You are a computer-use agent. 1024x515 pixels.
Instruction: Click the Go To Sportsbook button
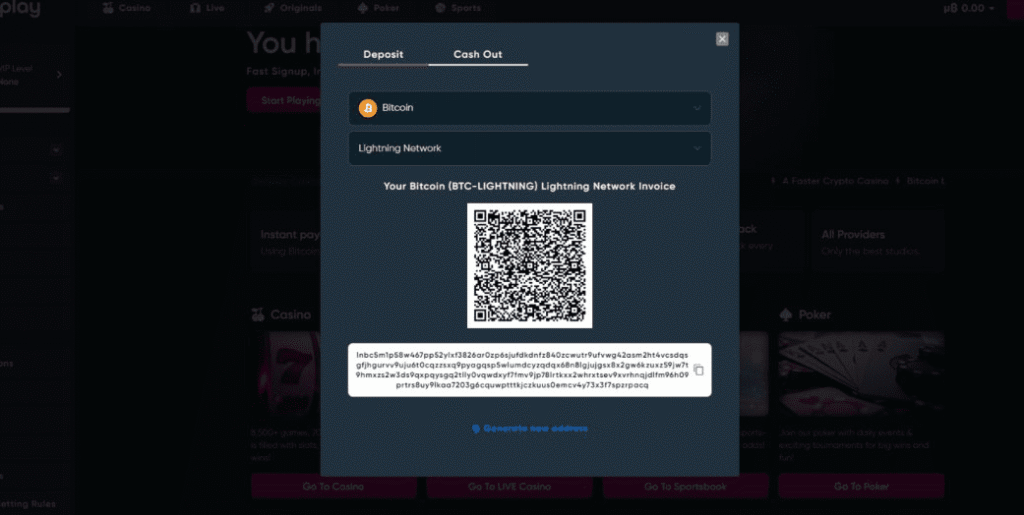686,486
